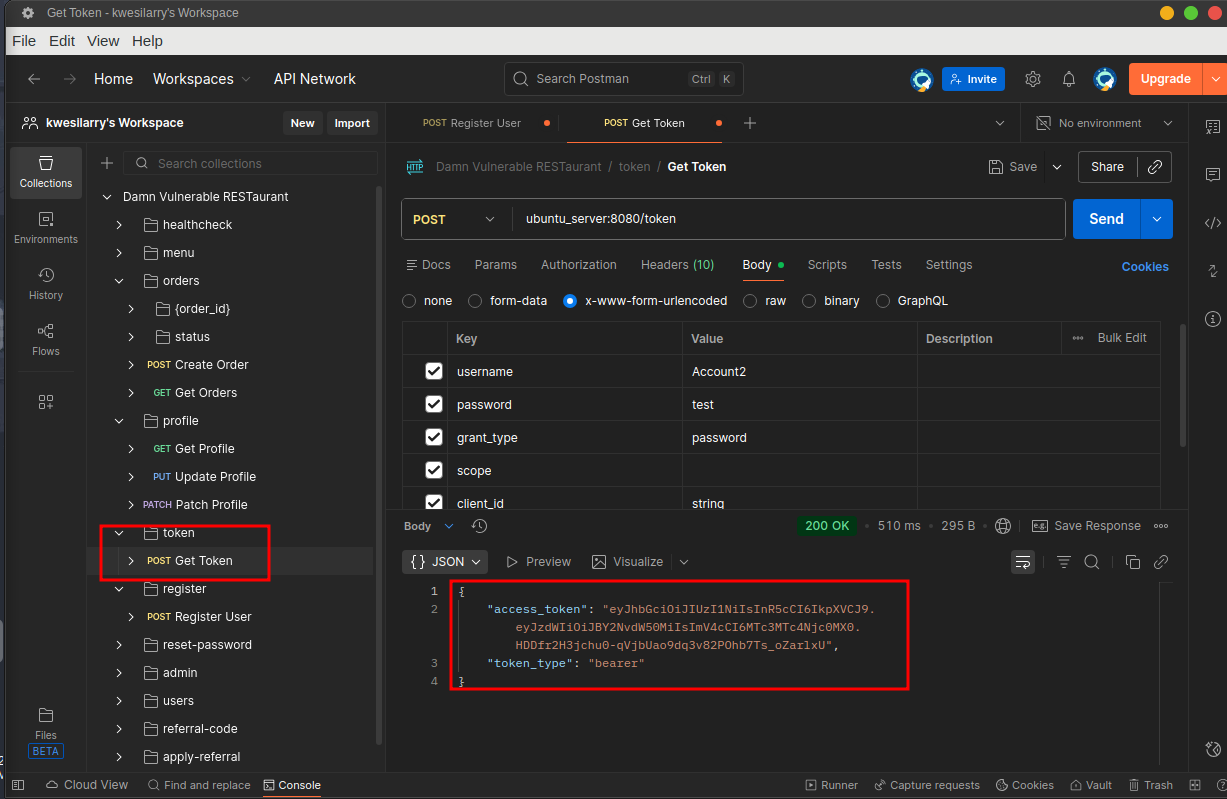The image size is (1227, 799).
Task: Click the request URL field
Action: [x=700, y=218]
